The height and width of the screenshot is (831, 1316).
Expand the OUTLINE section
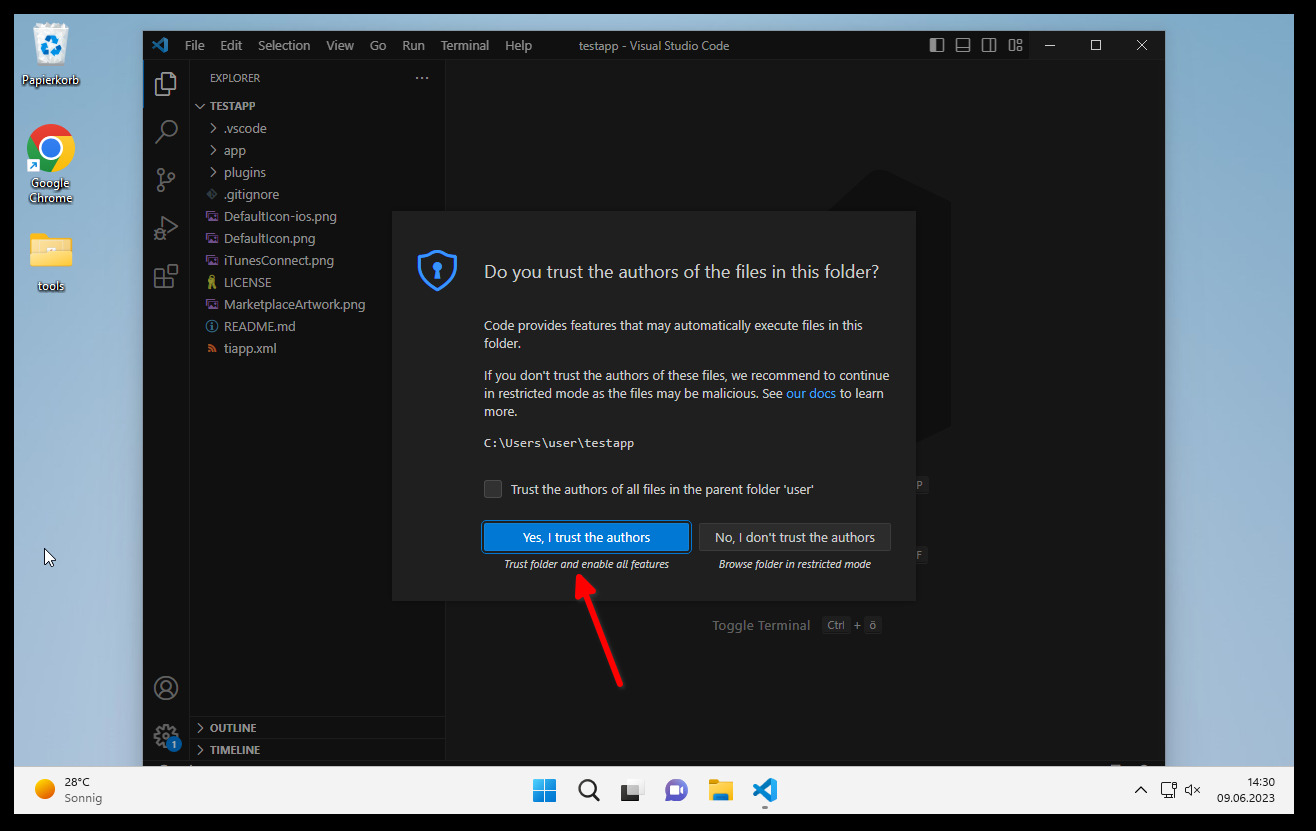coord(317,728)
